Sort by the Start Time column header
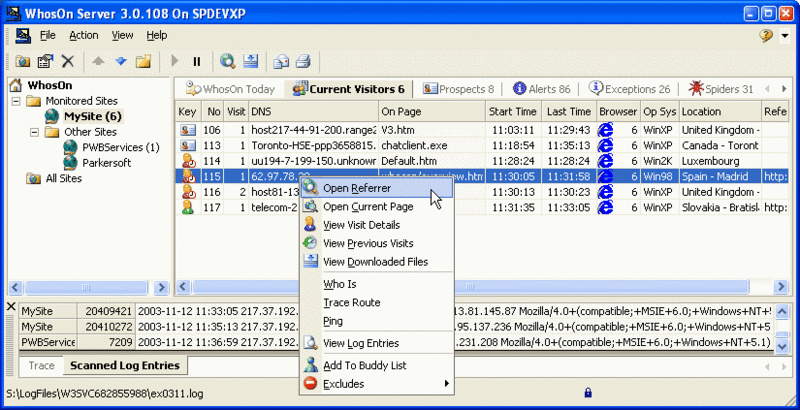Image resolution: width=800 pixels, height=410 pixels. pyautogui.click(x=513, y=112)
